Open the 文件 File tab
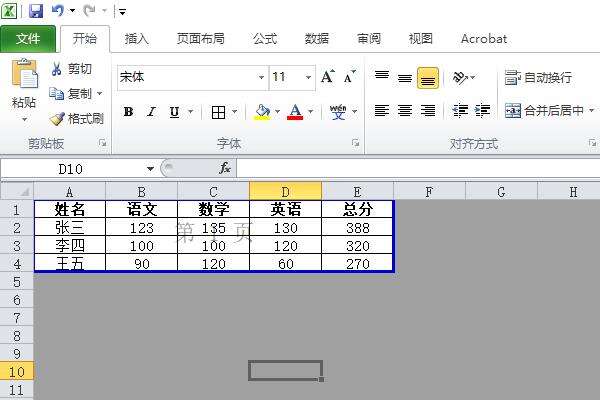 28,39
